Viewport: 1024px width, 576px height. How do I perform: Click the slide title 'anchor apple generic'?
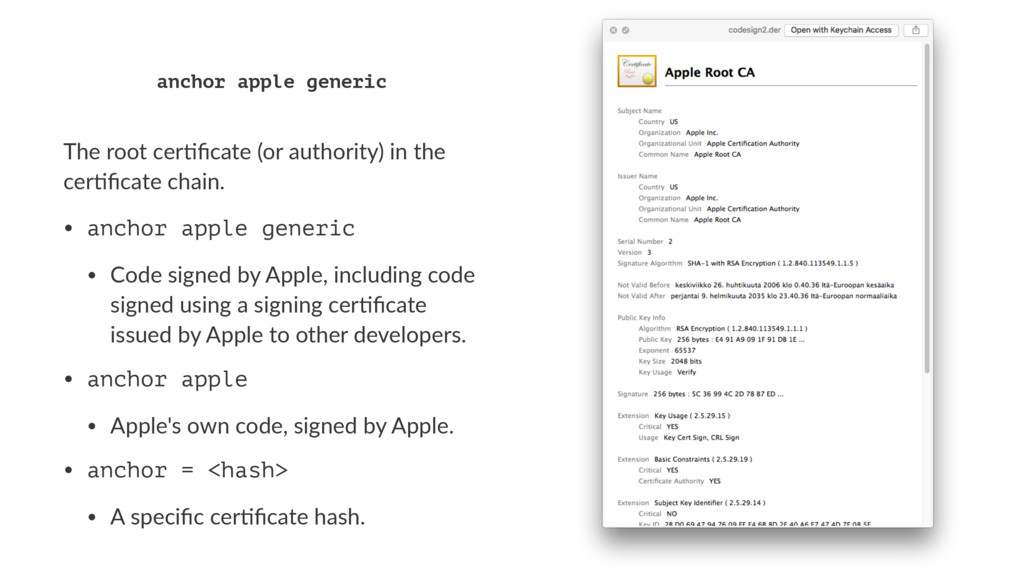pos(272,82)
